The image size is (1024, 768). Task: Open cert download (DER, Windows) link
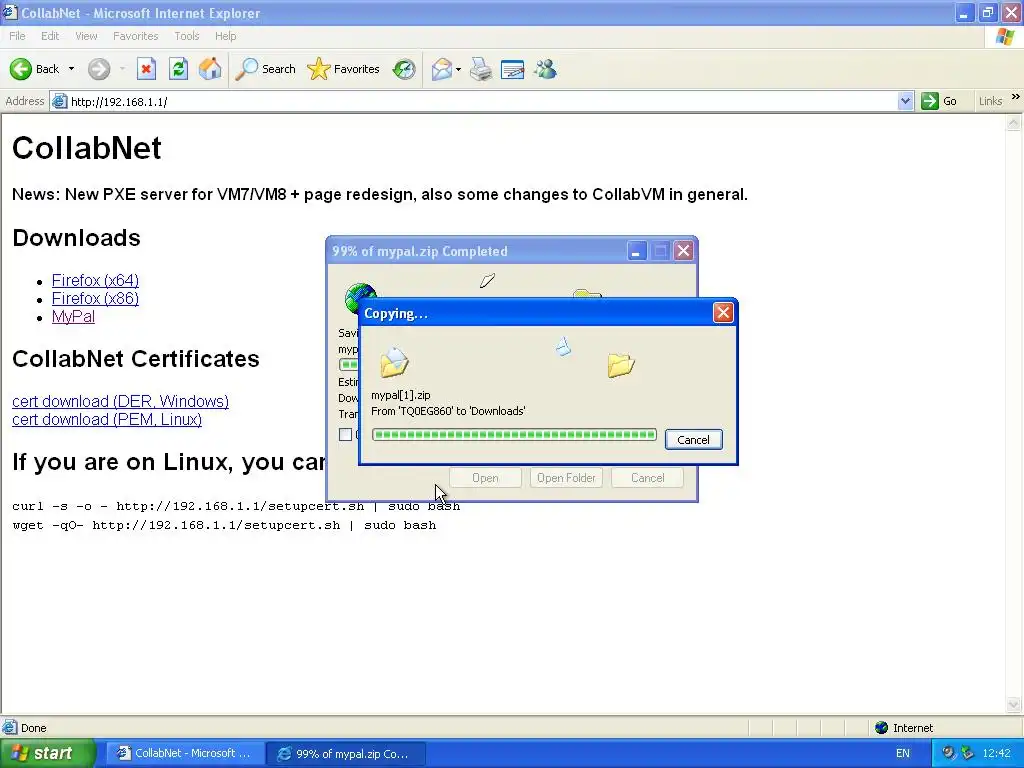(120, 401)
